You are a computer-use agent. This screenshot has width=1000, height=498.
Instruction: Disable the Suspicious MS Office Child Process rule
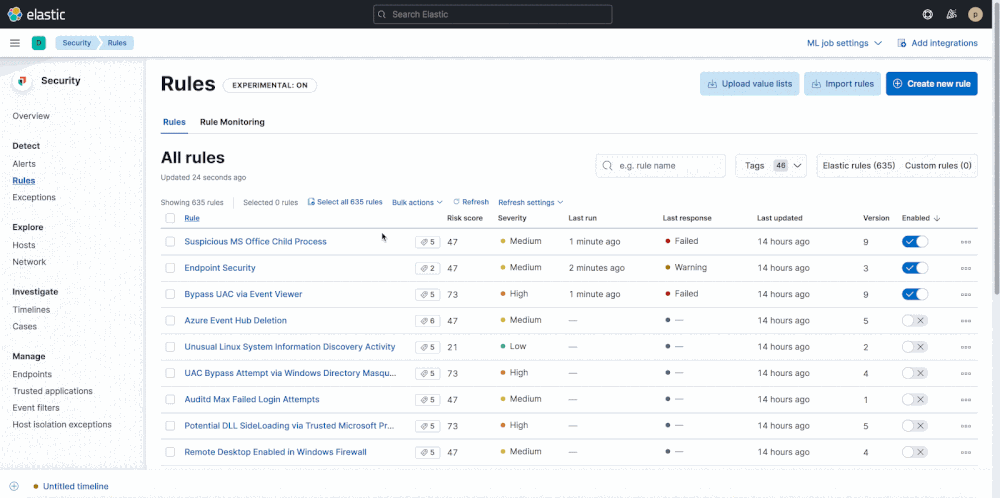tap(915, 242)
